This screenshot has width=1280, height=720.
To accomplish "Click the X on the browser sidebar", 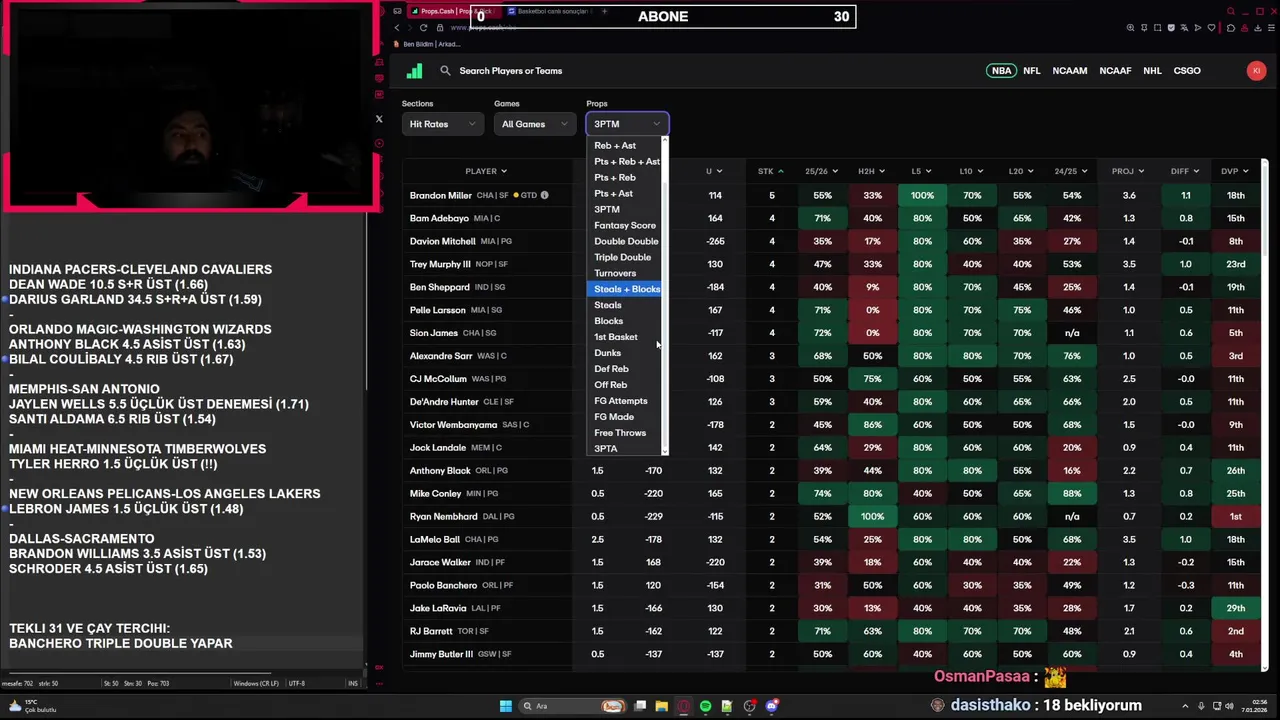I will 379,119.
